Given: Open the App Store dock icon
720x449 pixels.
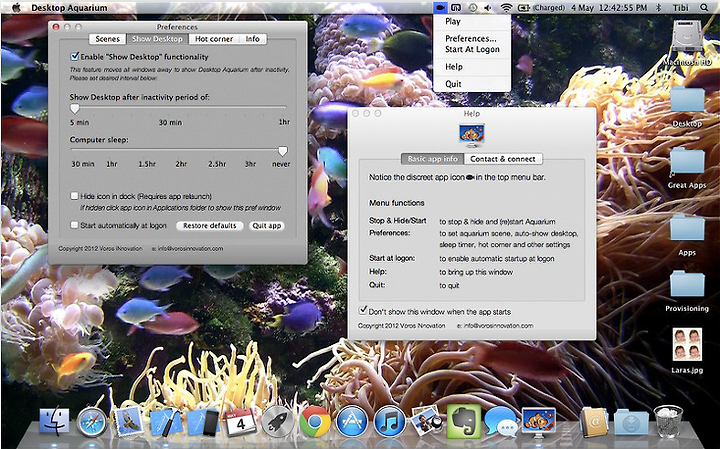Looking at the screenshot, I should click(x=352, y=421).
